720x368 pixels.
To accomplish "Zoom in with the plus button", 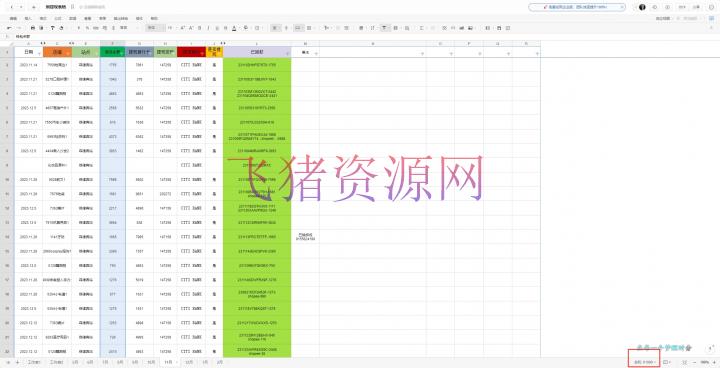I will click(714, 362).
